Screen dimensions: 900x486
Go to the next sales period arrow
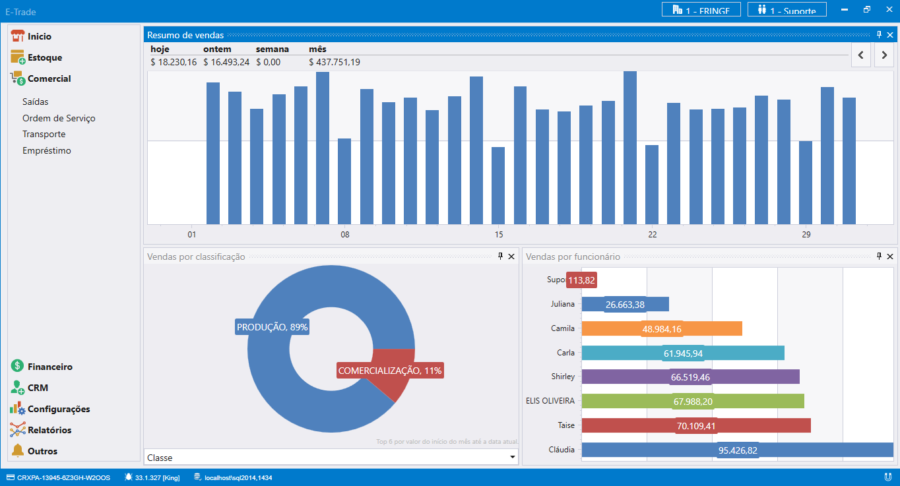883,56
